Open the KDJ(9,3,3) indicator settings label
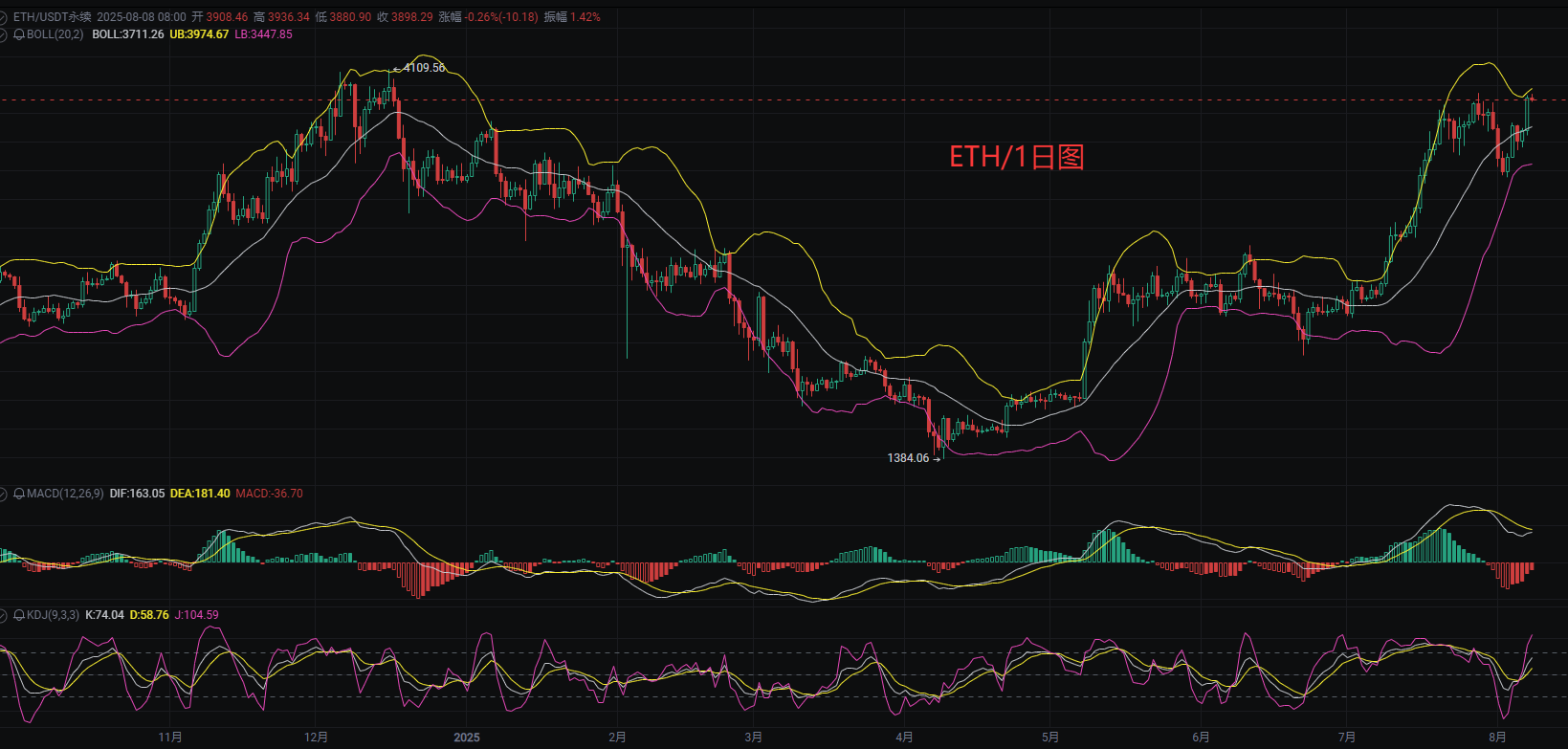 coord(52,615)
